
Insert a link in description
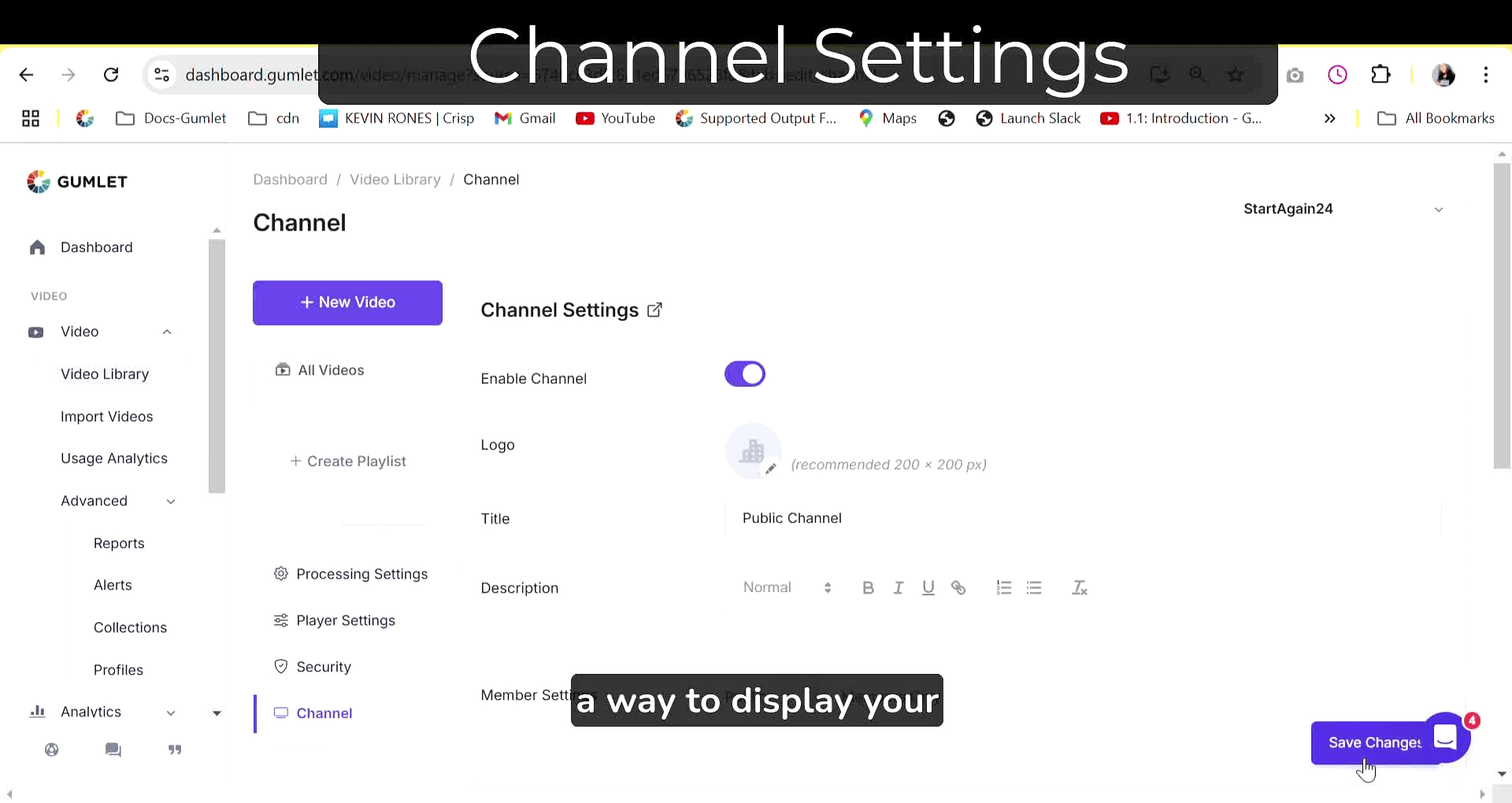pyautogui.click(x=958, y=587)
